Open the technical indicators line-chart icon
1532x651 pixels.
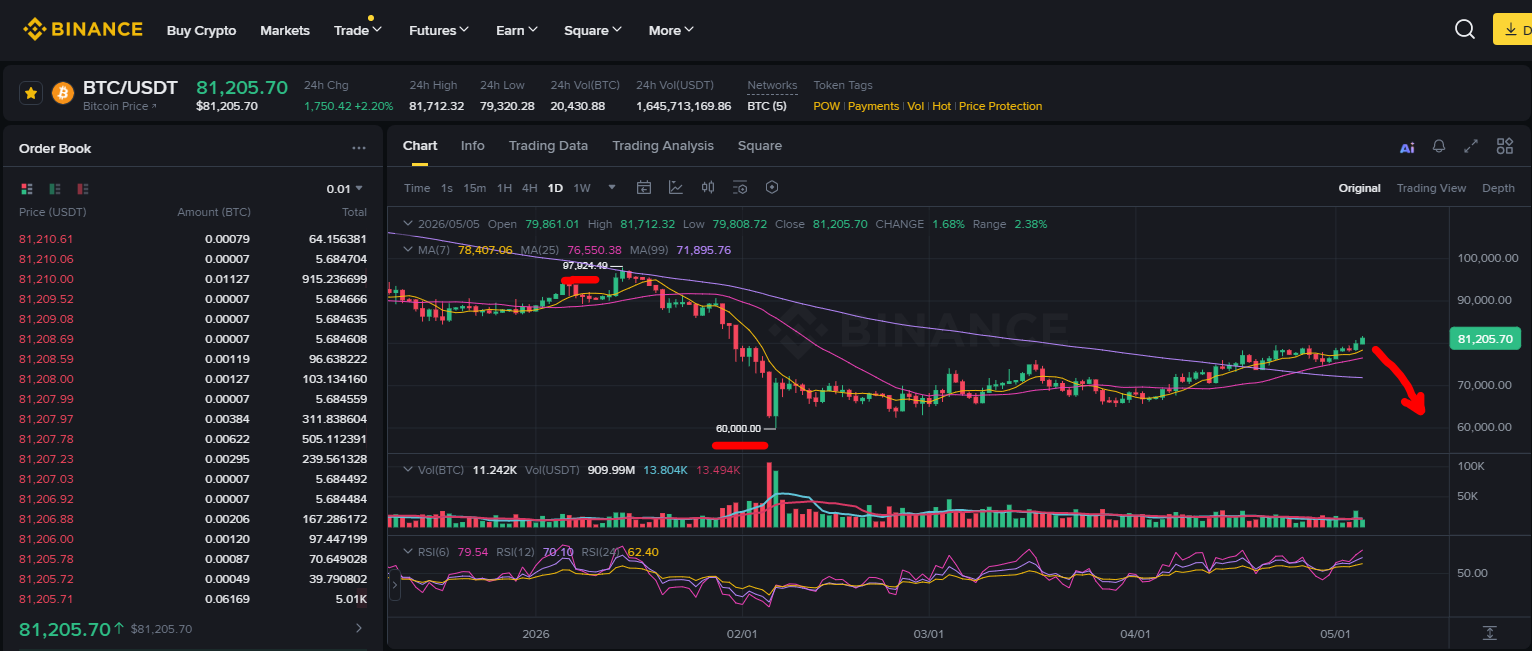point(676,187)
